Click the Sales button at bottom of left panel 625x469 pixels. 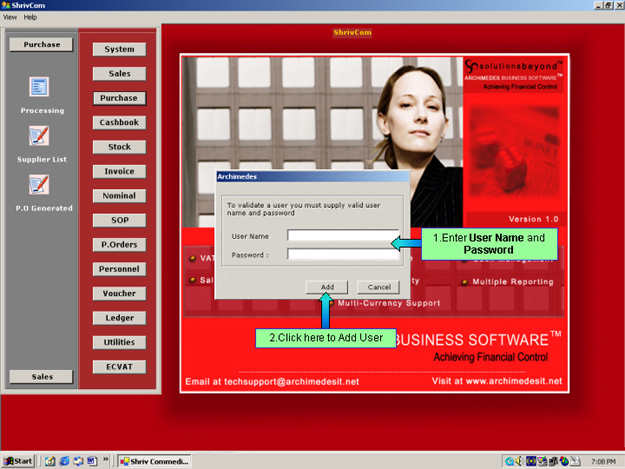pos(41,377)
